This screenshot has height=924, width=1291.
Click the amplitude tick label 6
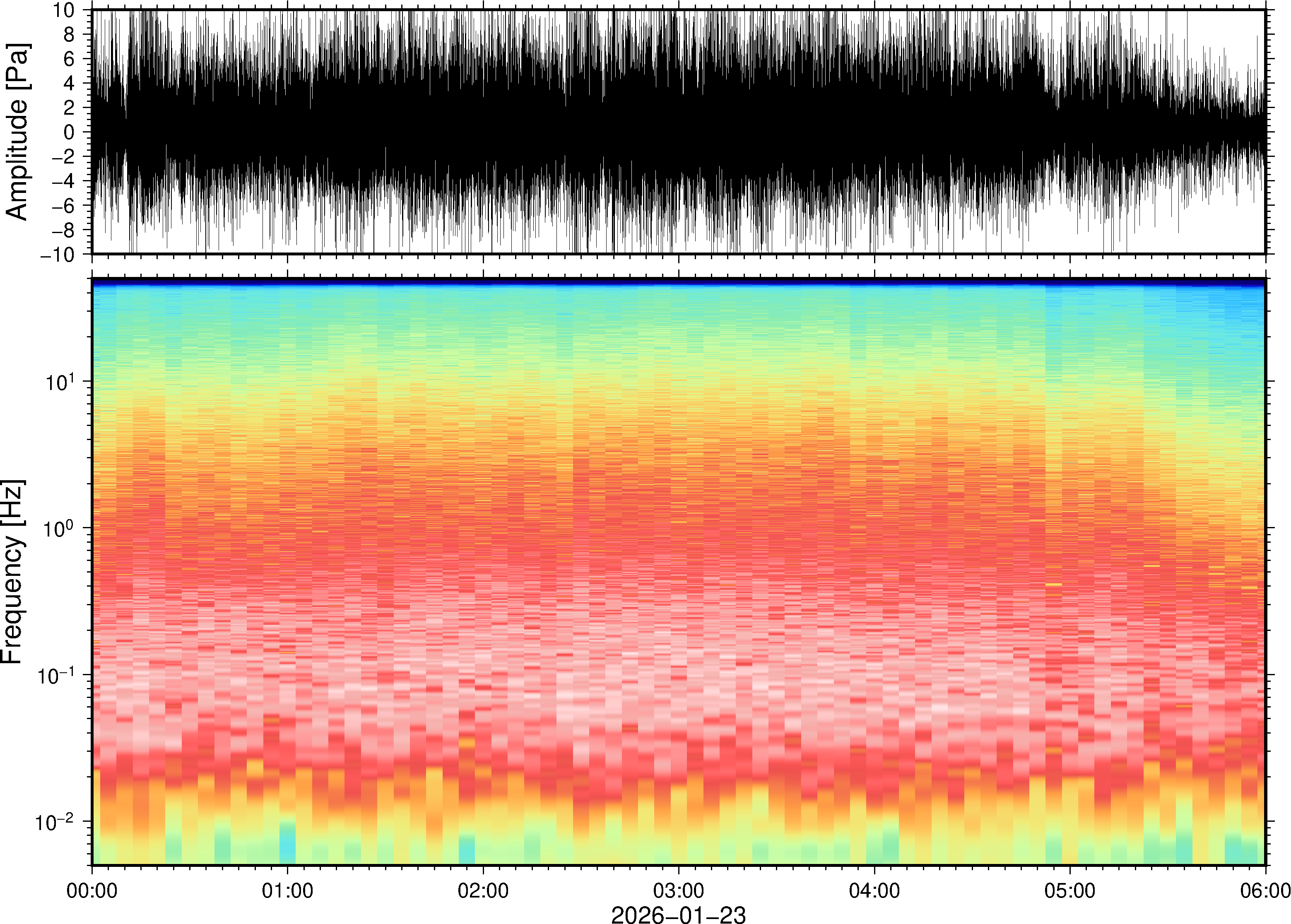point(70,59)
